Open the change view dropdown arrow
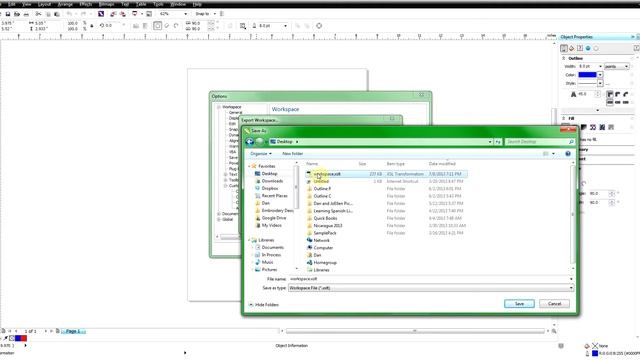 pos(553,153)
